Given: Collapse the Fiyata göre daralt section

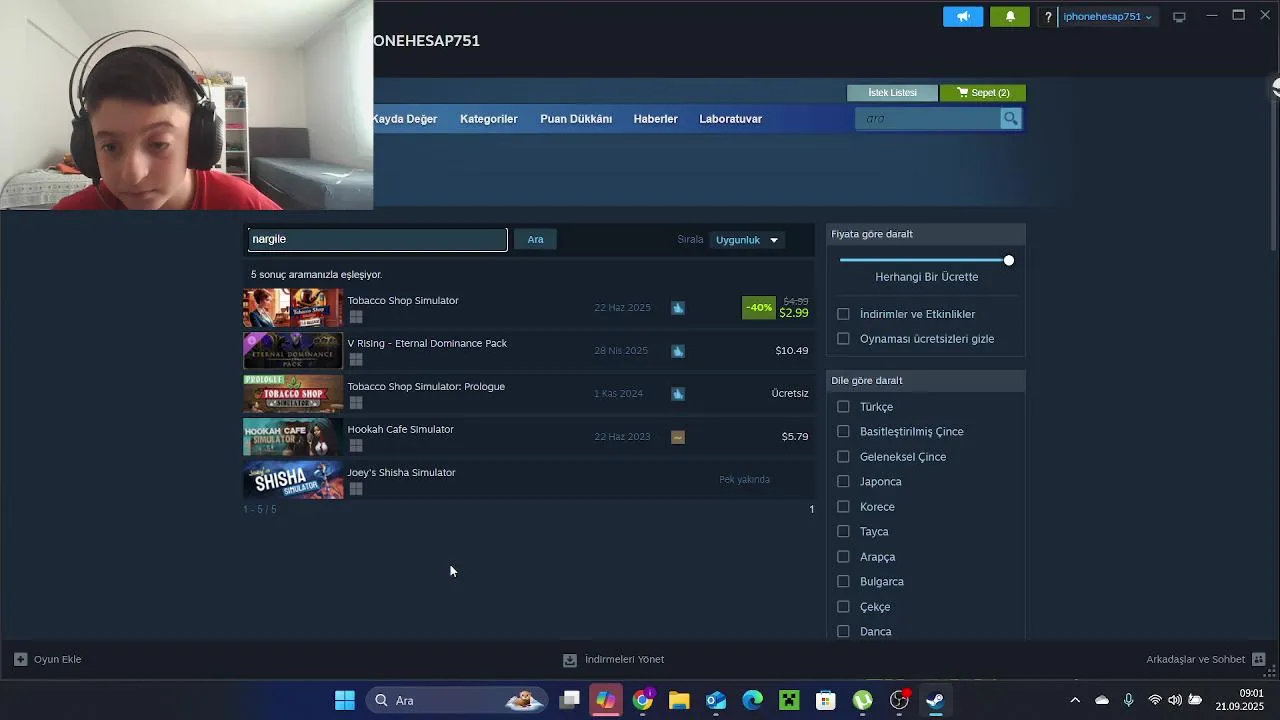Looking at the screenshot, I should pos(926,234).
